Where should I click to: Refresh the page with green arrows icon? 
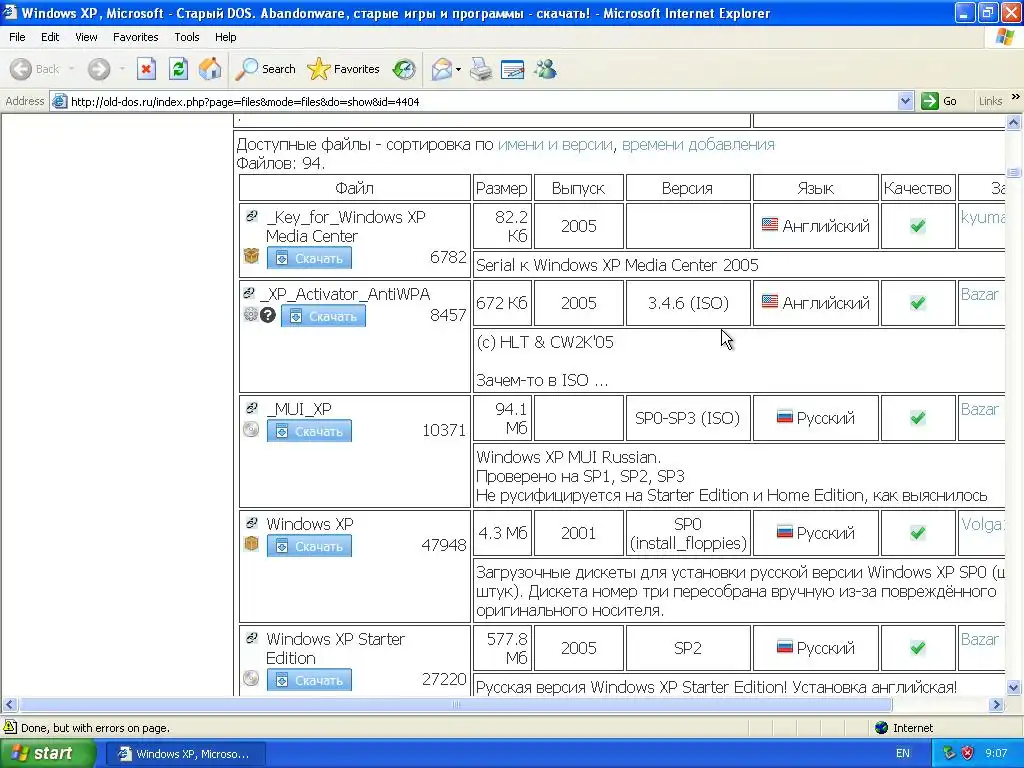point(178,69)
